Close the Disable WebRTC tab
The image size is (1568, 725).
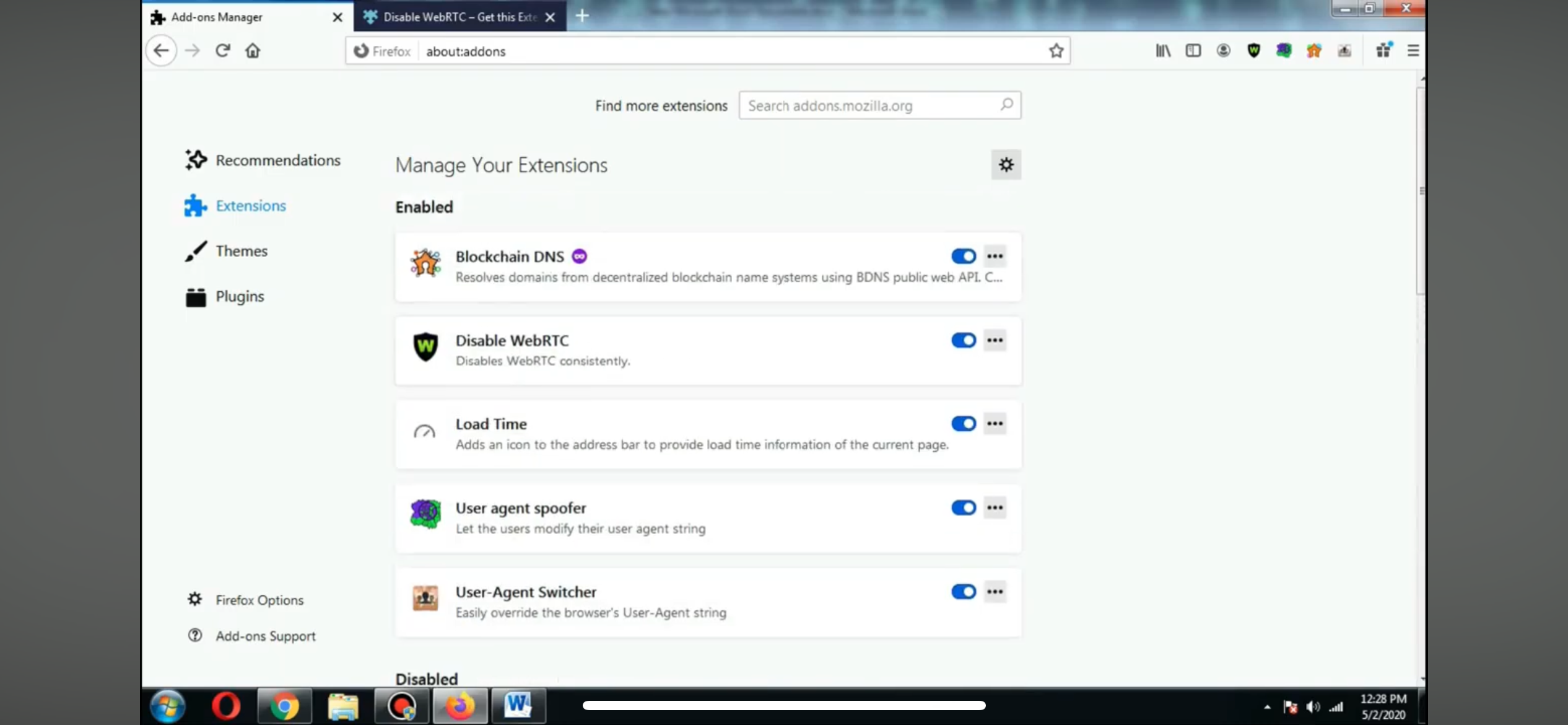(x=550, y=17)
